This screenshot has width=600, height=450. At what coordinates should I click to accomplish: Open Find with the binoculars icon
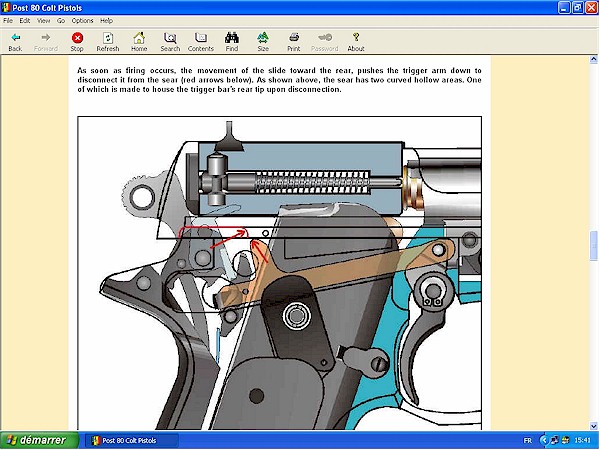[x=232, y=42]
